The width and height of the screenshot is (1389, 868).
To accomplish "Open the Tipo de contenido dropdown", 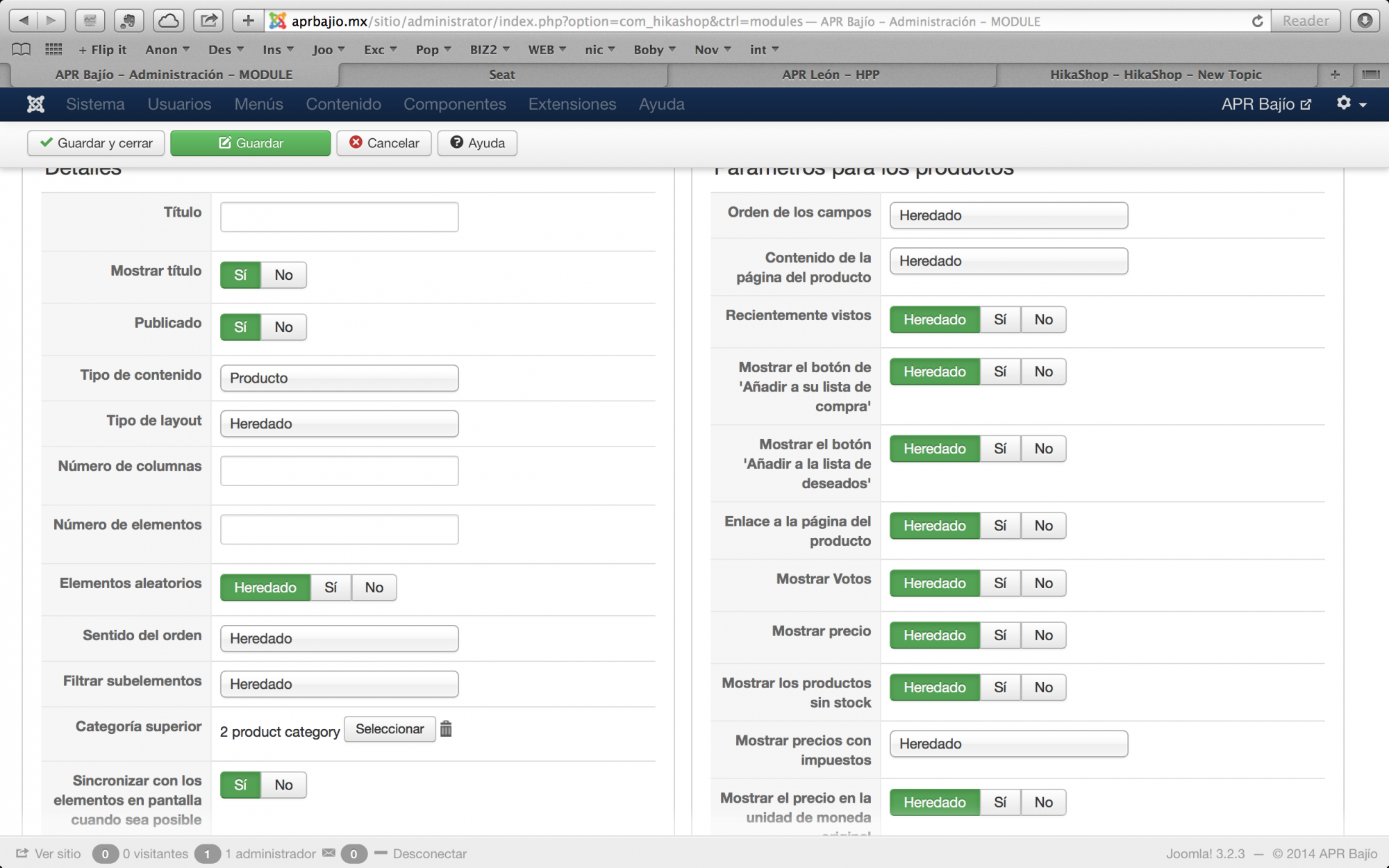I will tap(339, 378).
